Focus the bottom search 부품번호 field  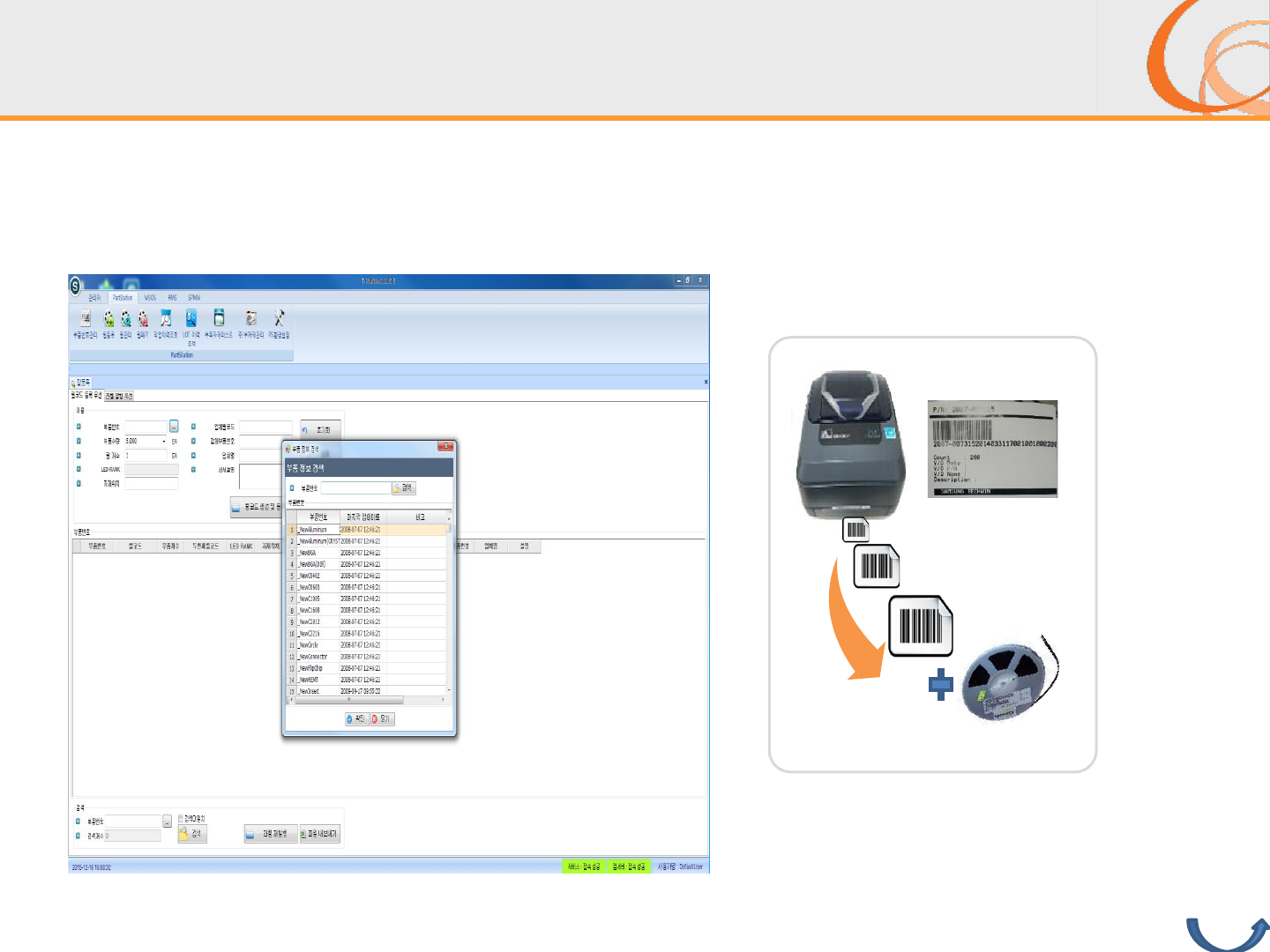133,822
